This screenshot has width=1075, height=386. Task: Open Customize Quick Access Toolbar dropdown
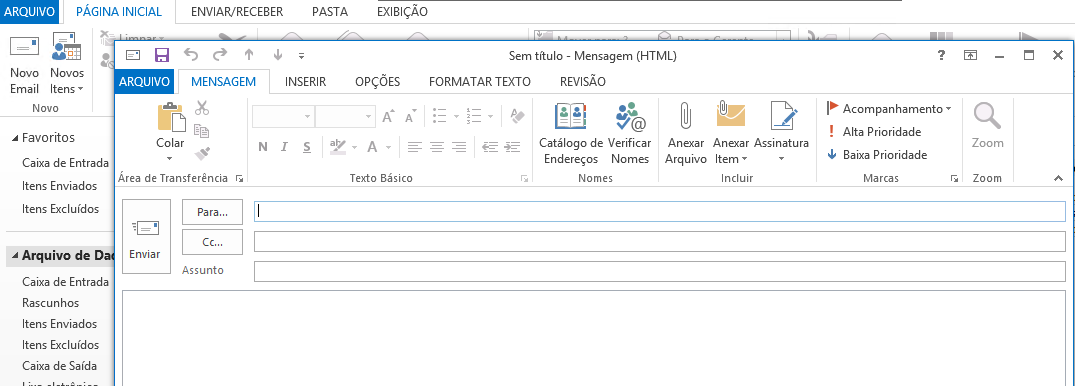(x=302, y=56)
